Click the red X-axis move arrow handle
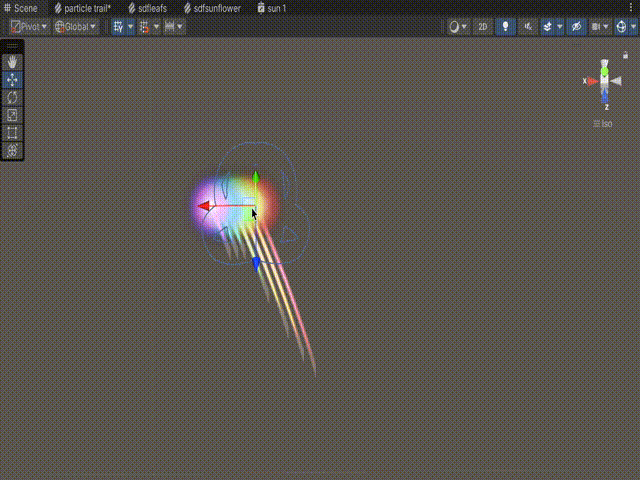640x480 pixels. coord(204,206)
